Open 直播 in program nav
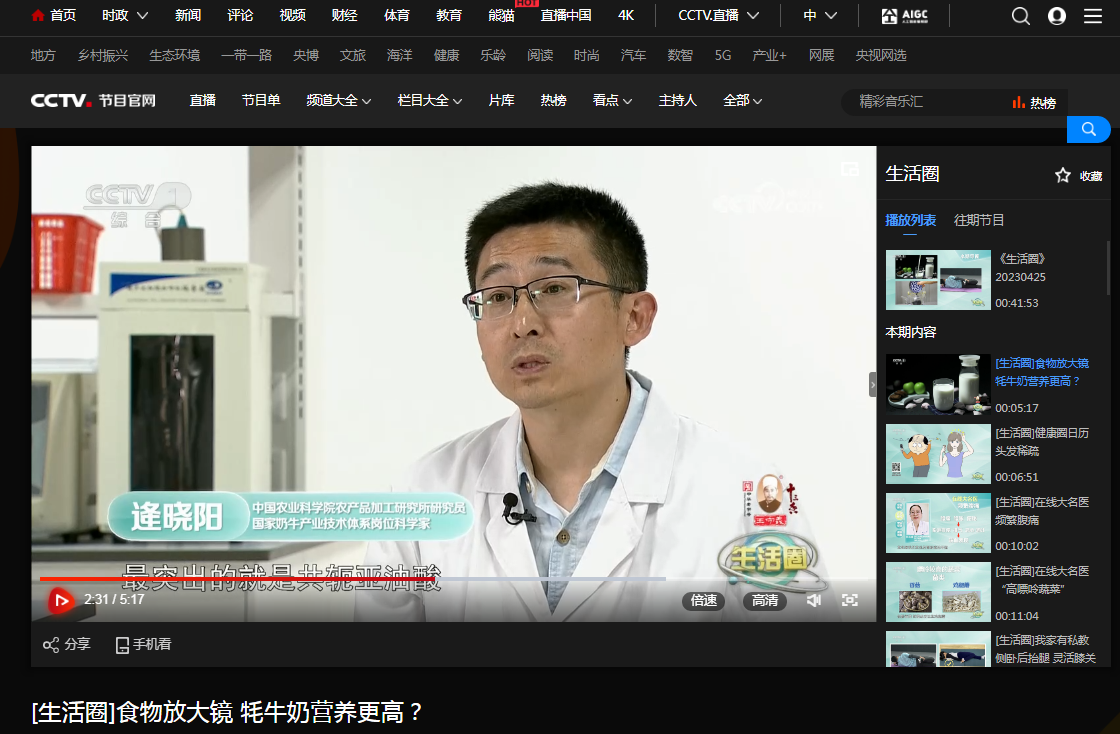The width and height of the screenshot is (1120, 734). coord(203,101)
